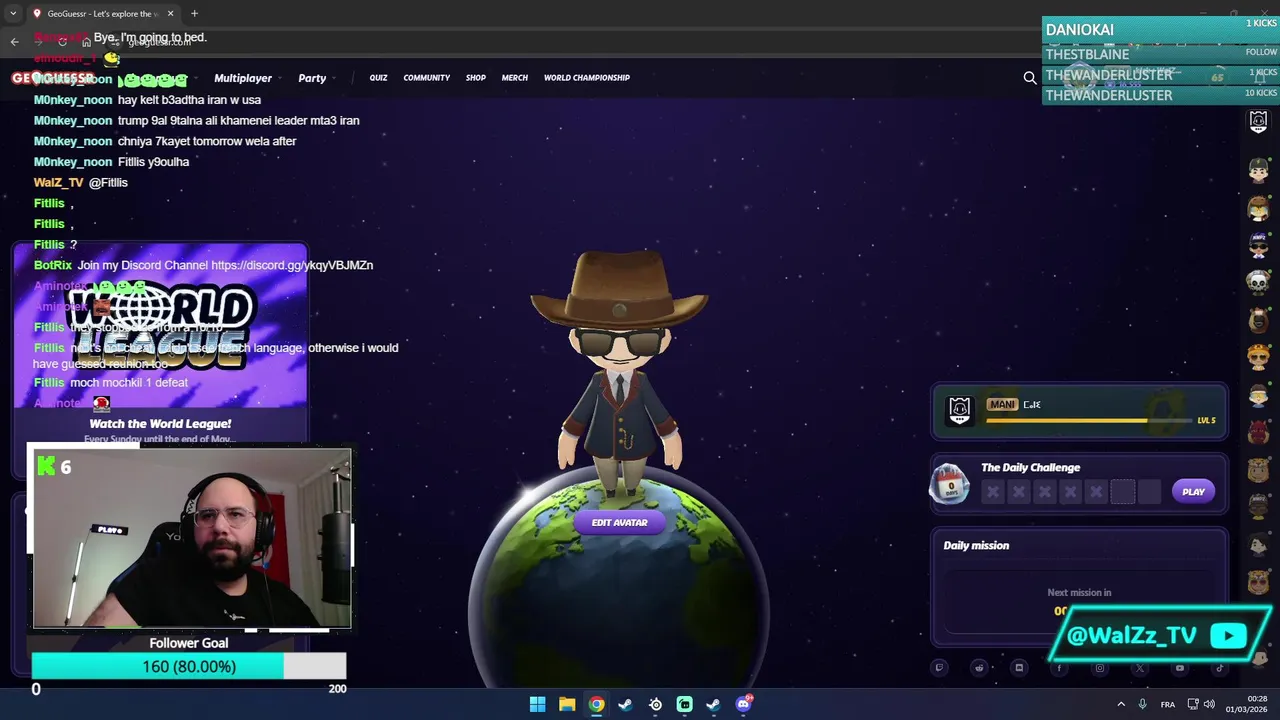Open a new browser tab
The image size is (1280, 720).
[194, 14]
